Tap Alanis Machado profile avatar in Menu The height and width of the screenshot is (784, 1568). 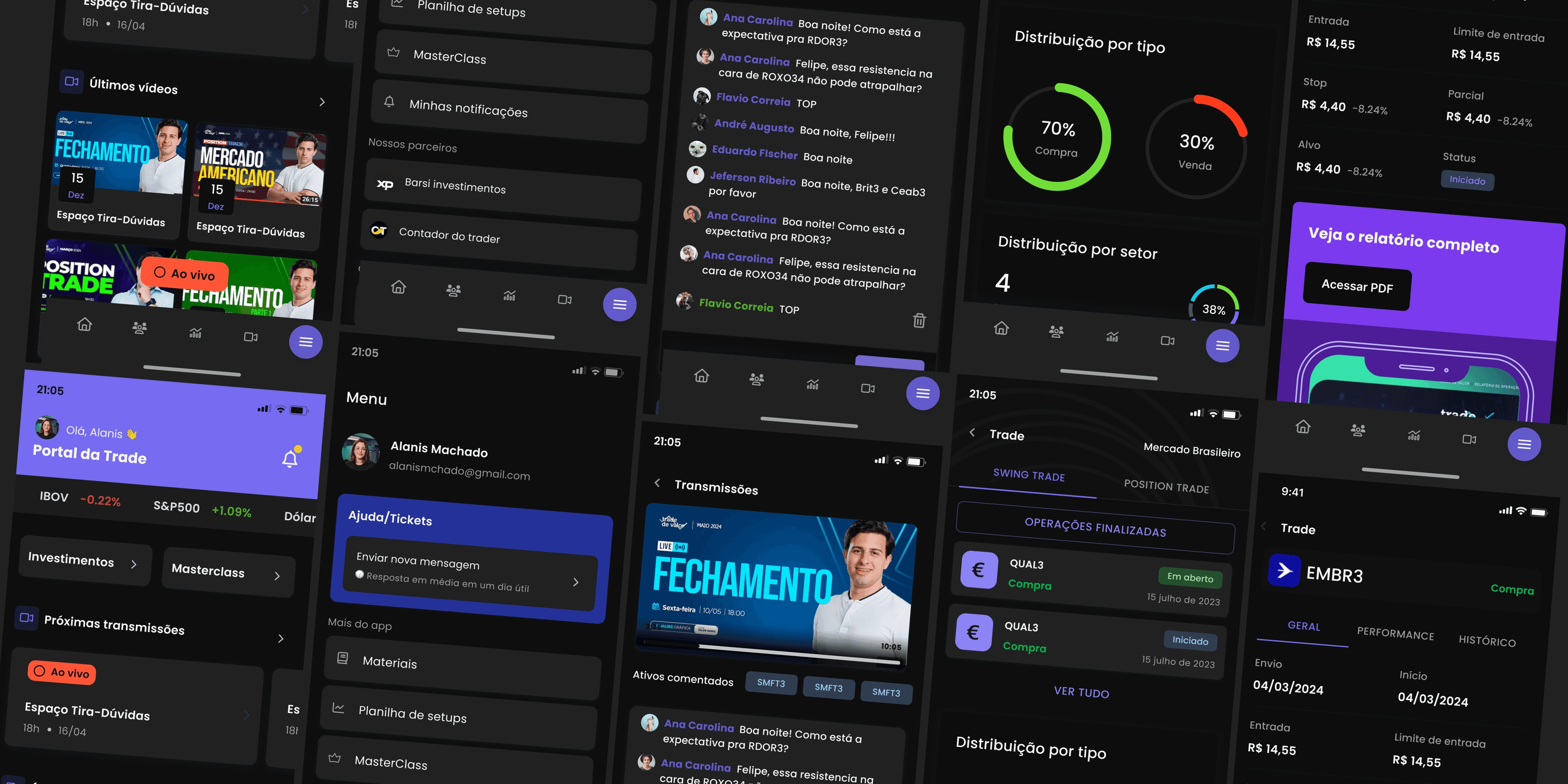[360, 452]
